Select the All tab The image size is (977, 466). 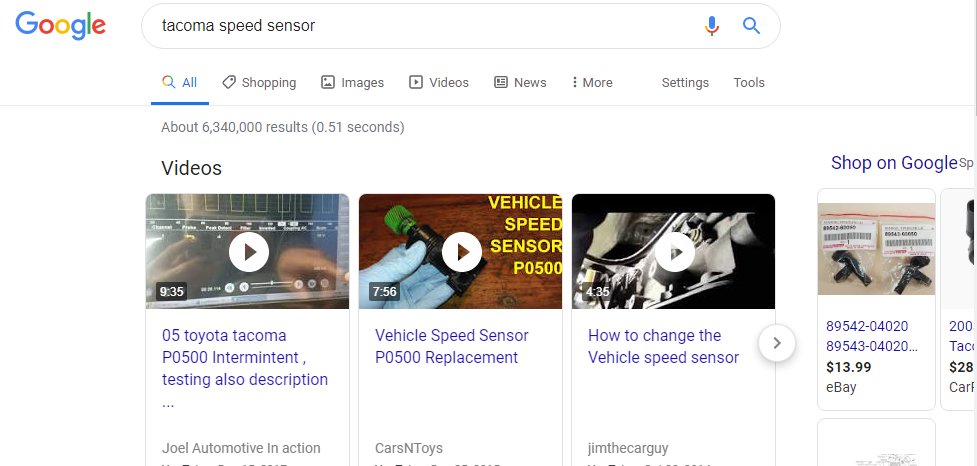(179, 82)
